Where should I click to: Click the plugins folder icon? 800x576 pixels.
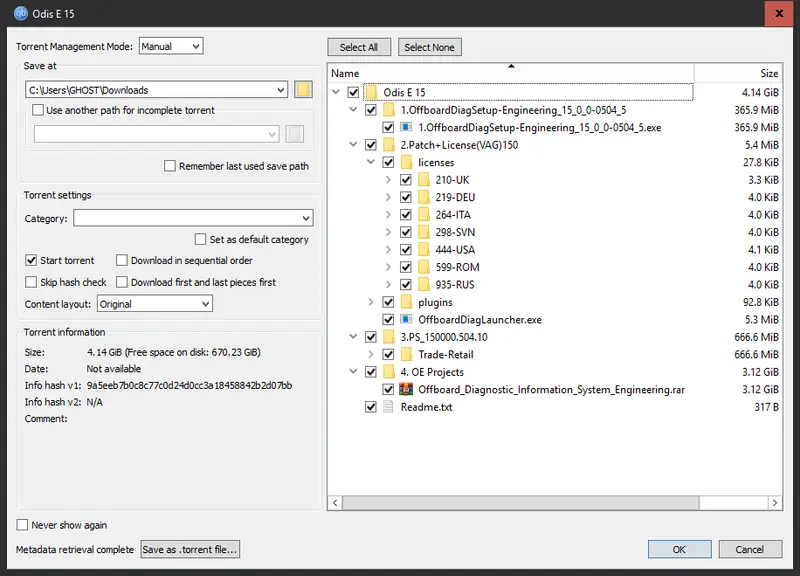406,302
